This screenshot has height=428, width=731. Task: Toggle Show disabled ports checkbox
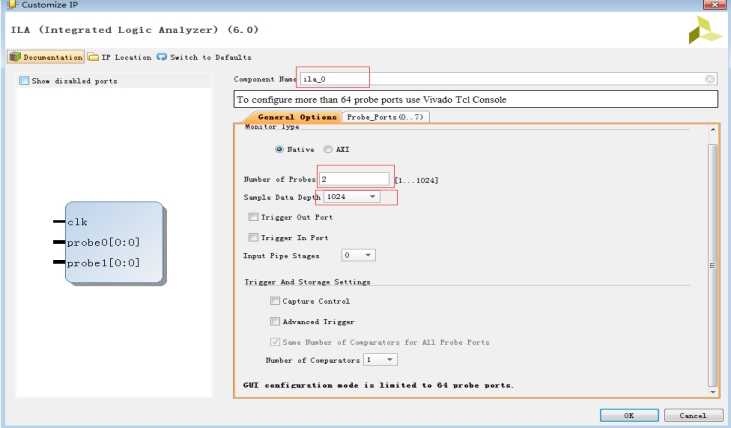click(24, 81)
